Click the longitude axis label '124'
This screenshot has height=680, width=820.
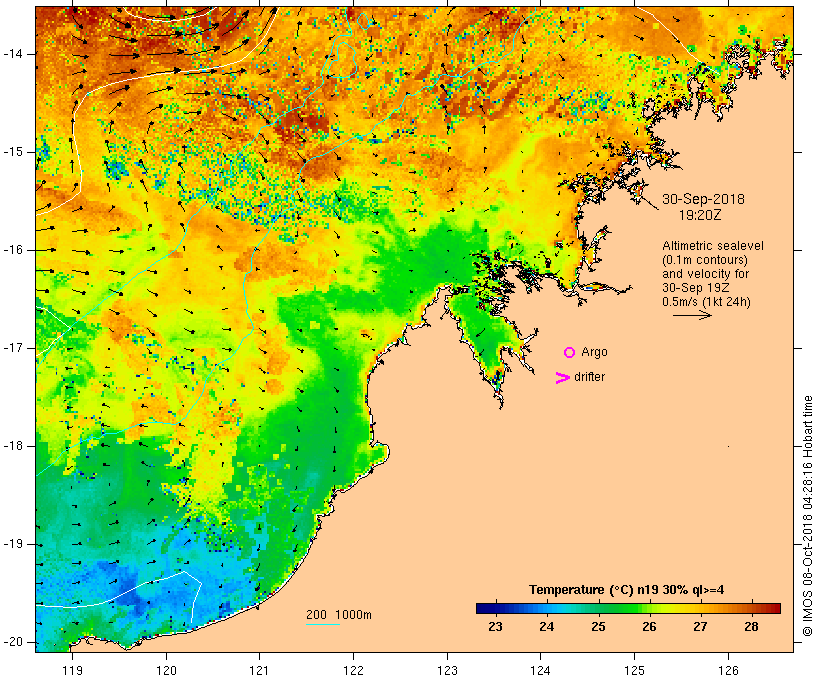[540, 670]
